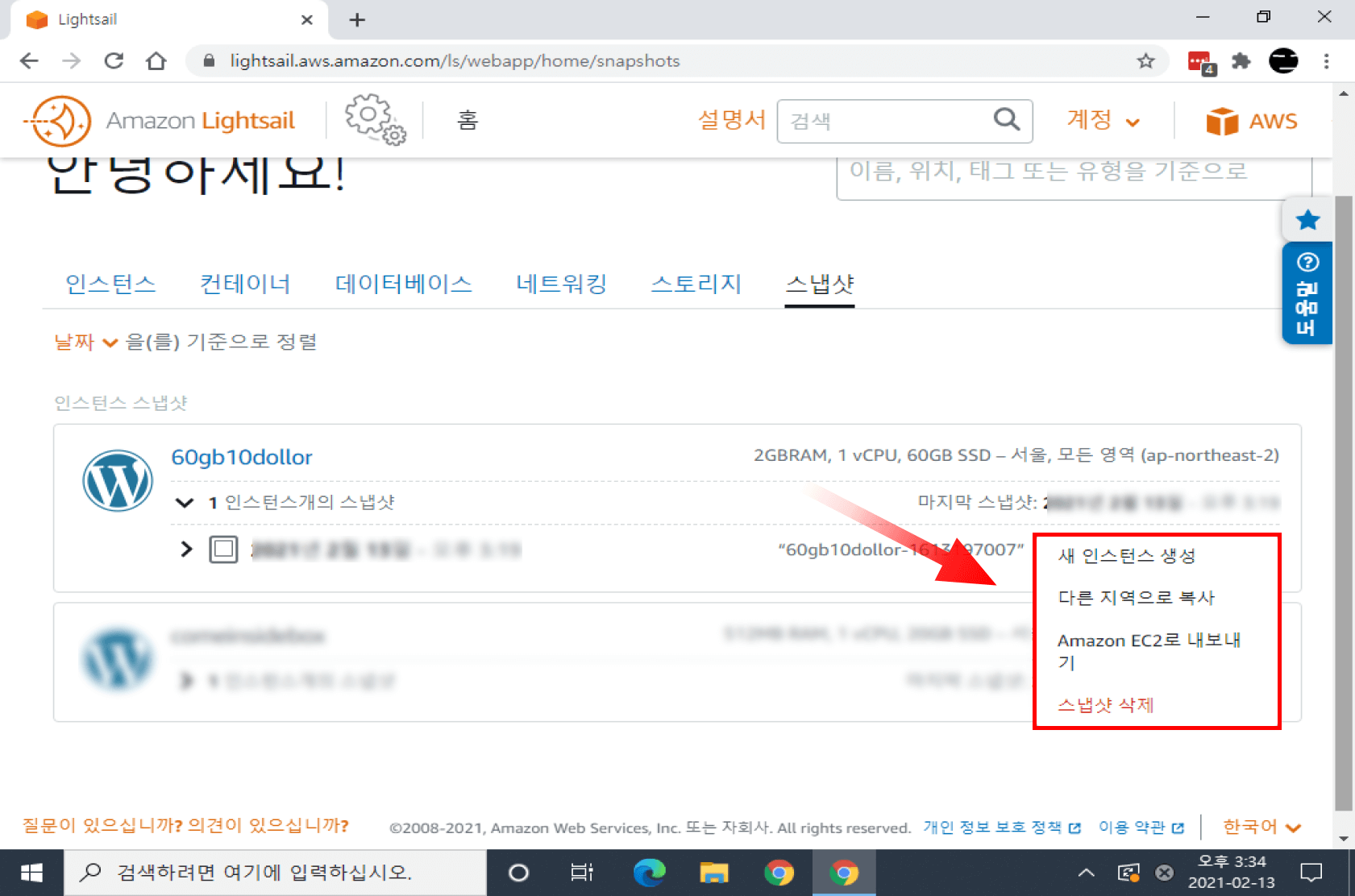Switch to the 컨테이너 tab
This screenshot has width=1355, height=896.
pyautogui.click(x=245, y=284)
